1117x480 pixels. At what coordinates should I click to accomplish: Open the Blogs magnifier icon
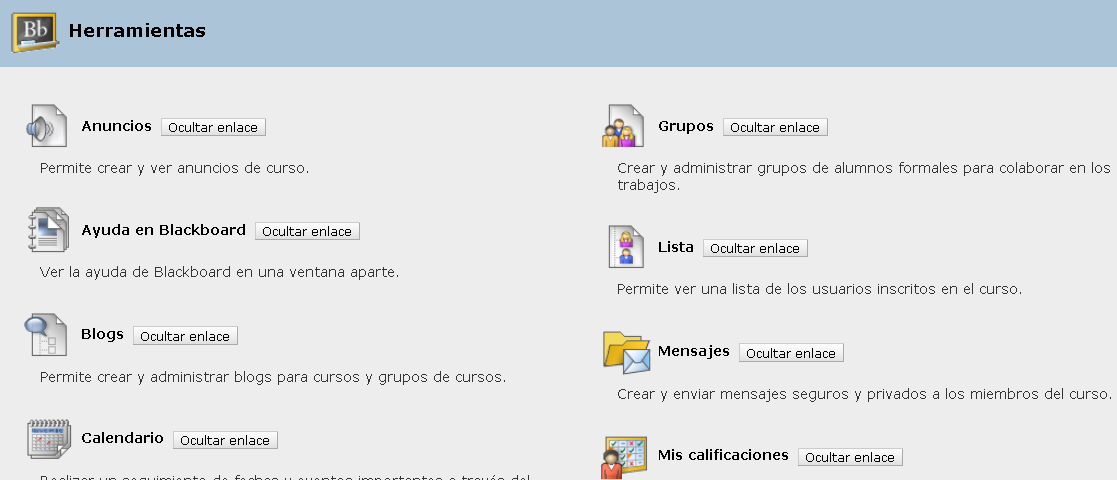(x=47, y=334)
